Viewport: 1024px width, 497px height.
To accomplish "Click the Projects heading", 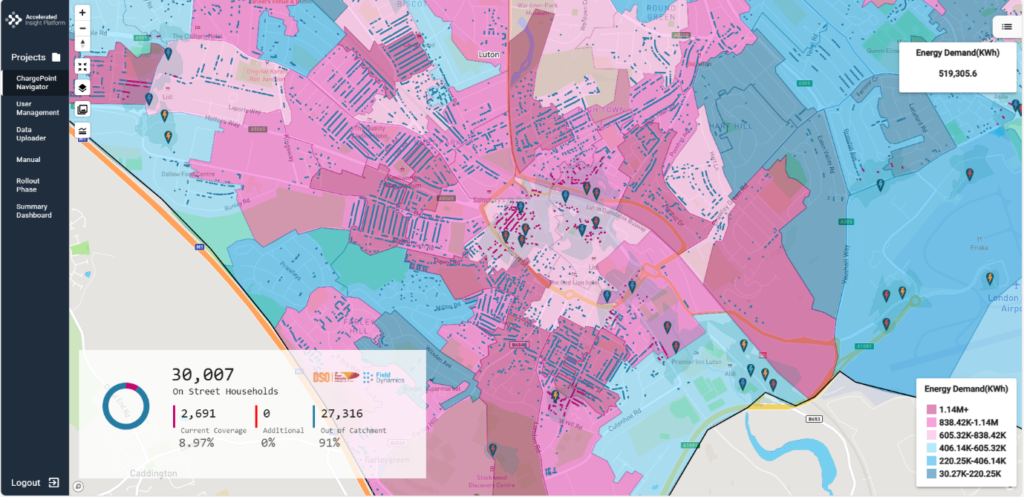I will [x=28, y=57].
